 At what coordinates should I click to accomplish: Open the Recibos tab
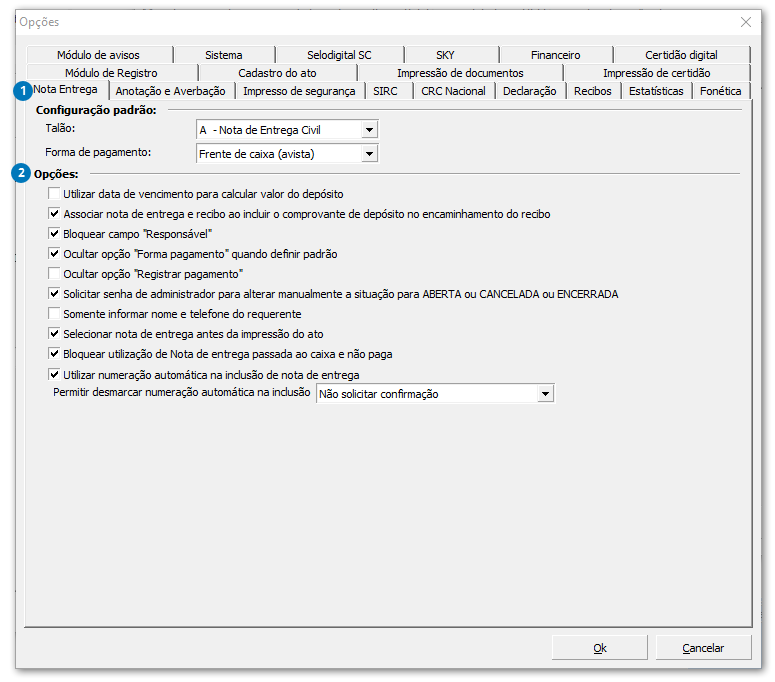click(x=593, y=91)
